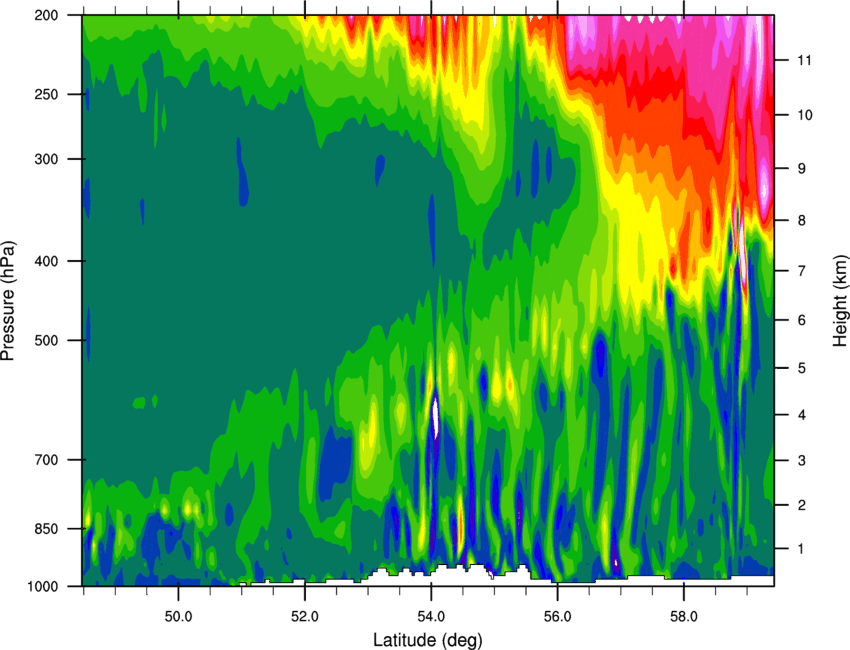Click the 3 km height label
The height and width of the screenshot is (650, 850).
click(802, 460)
